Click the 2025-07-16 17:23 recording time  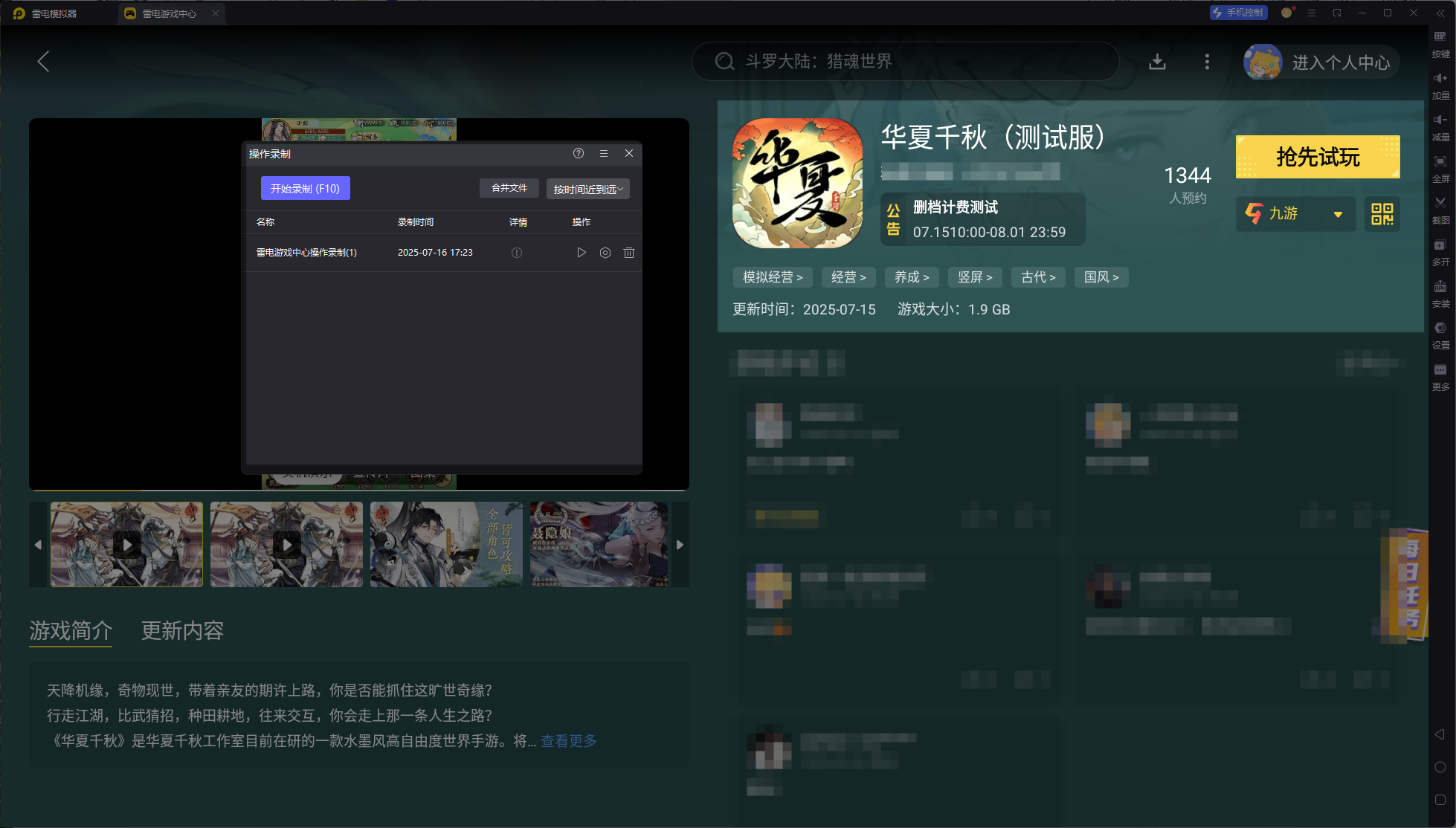click(435, 253)
